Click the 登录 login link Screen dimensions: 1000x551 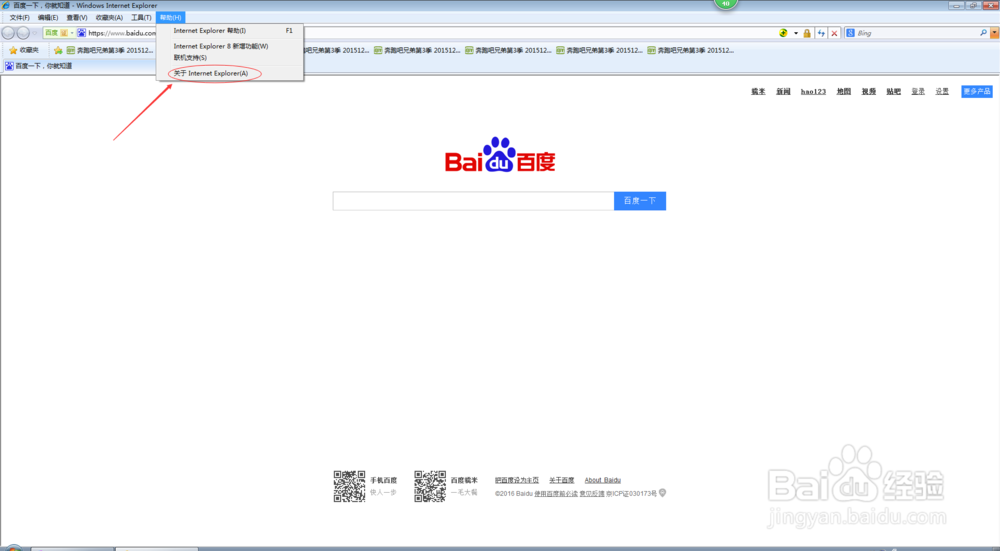pos(918,92)
